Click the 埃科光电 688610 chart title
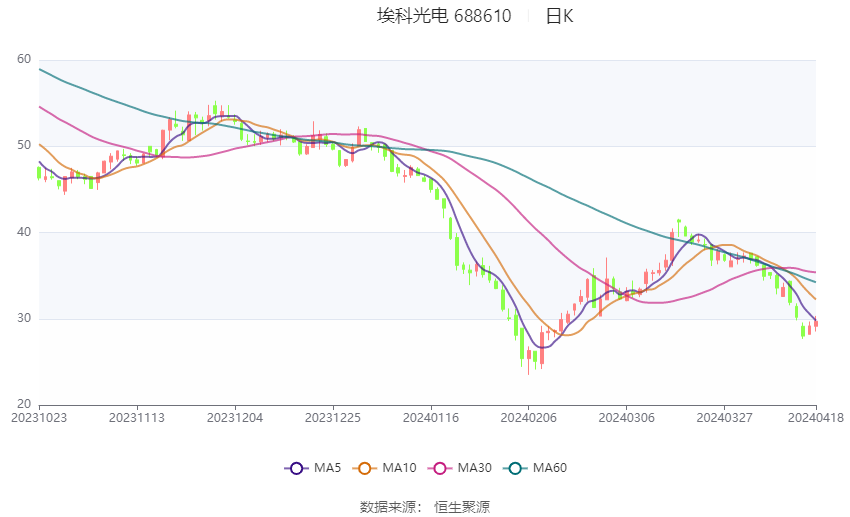The image size is (850, 517). tap(444, 16)
